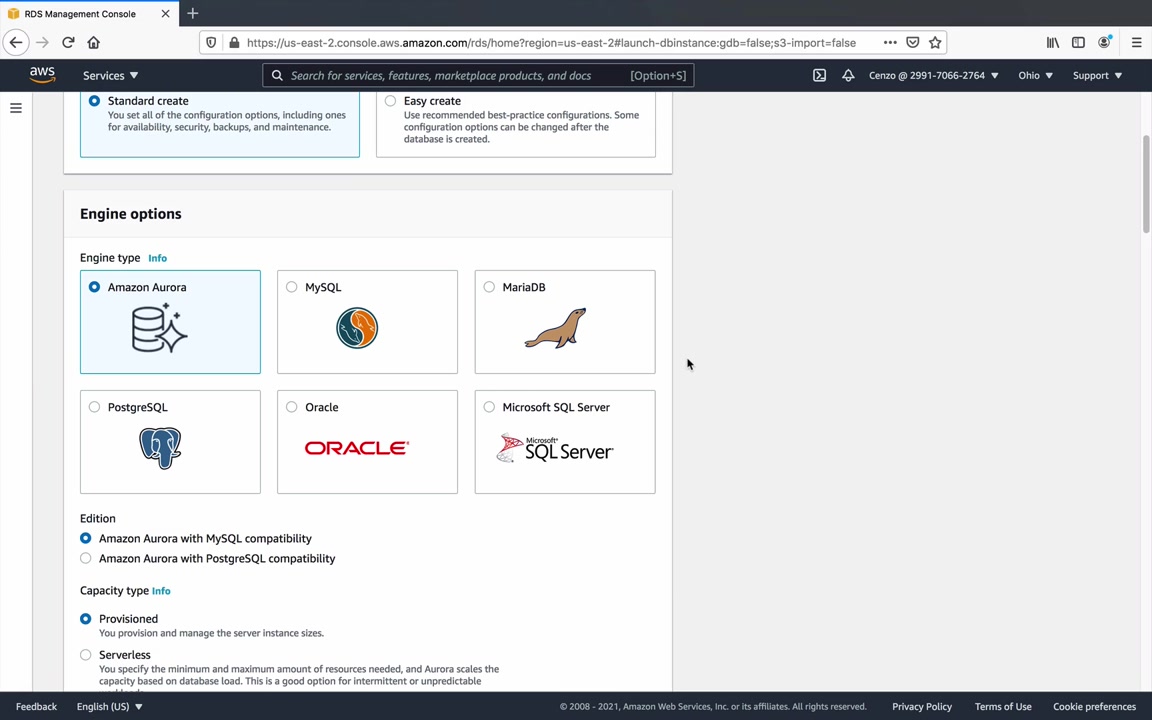Image resolution: width=1152 pixels, height=720 pixels.
Task: Close the RDS Management Console tab
Action: click(165, 13)
